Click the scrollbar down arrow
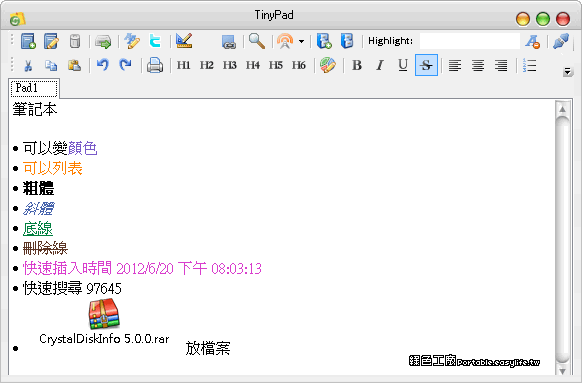 [562, 370]
